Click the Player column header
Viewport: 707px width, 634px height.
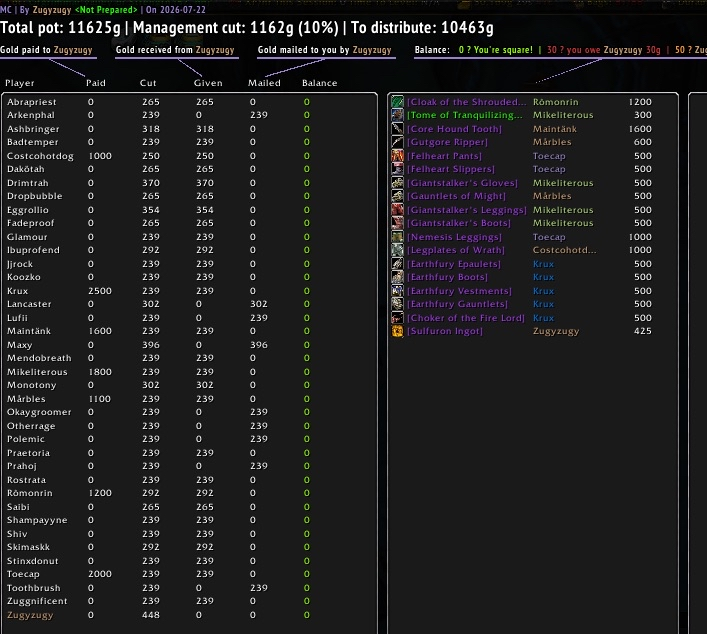pyautogui.click(x=19, y=83)
